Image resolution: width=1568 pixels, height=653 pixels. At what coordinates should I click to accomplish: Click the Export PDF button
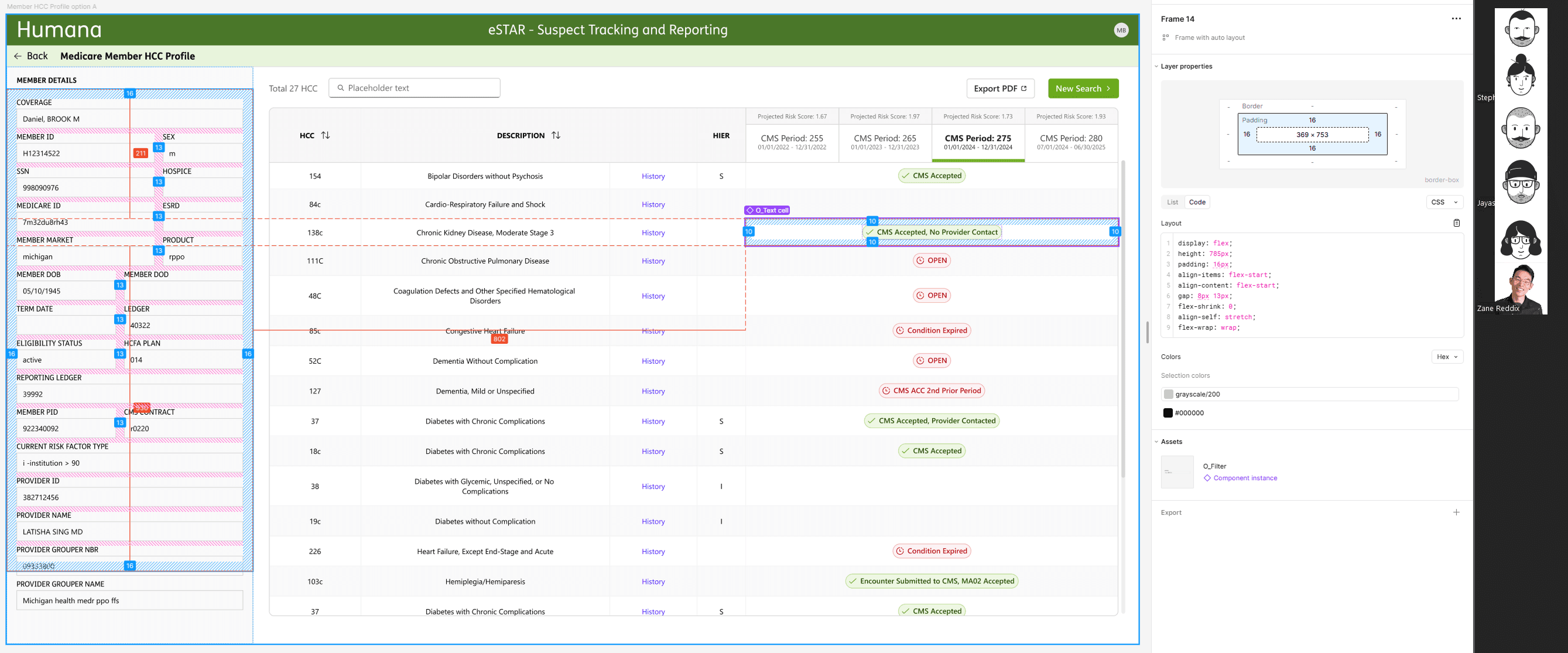pyautogui.click(x=999, y=88)
